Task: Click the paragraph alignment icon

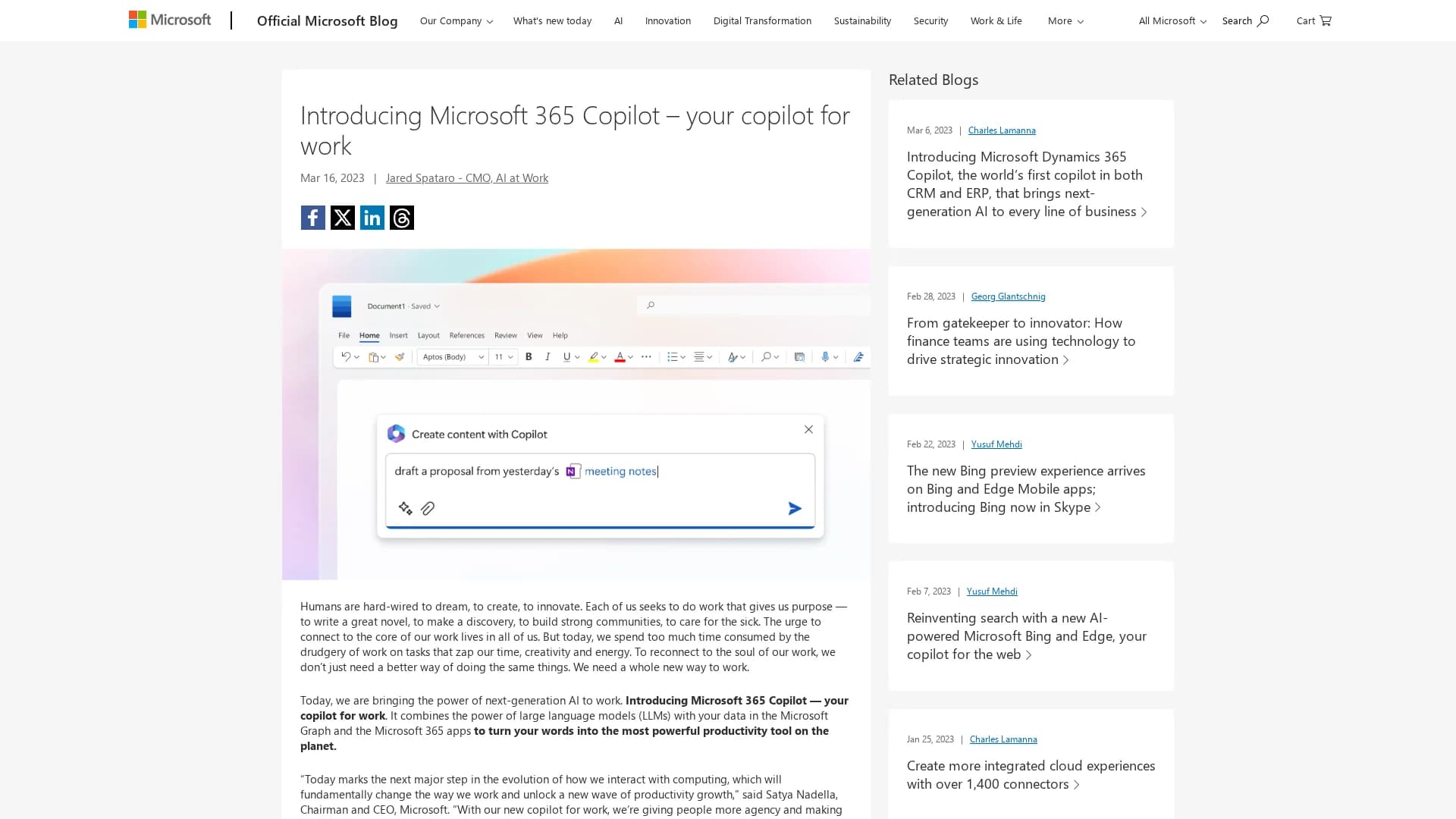Action: coord(698,356)
